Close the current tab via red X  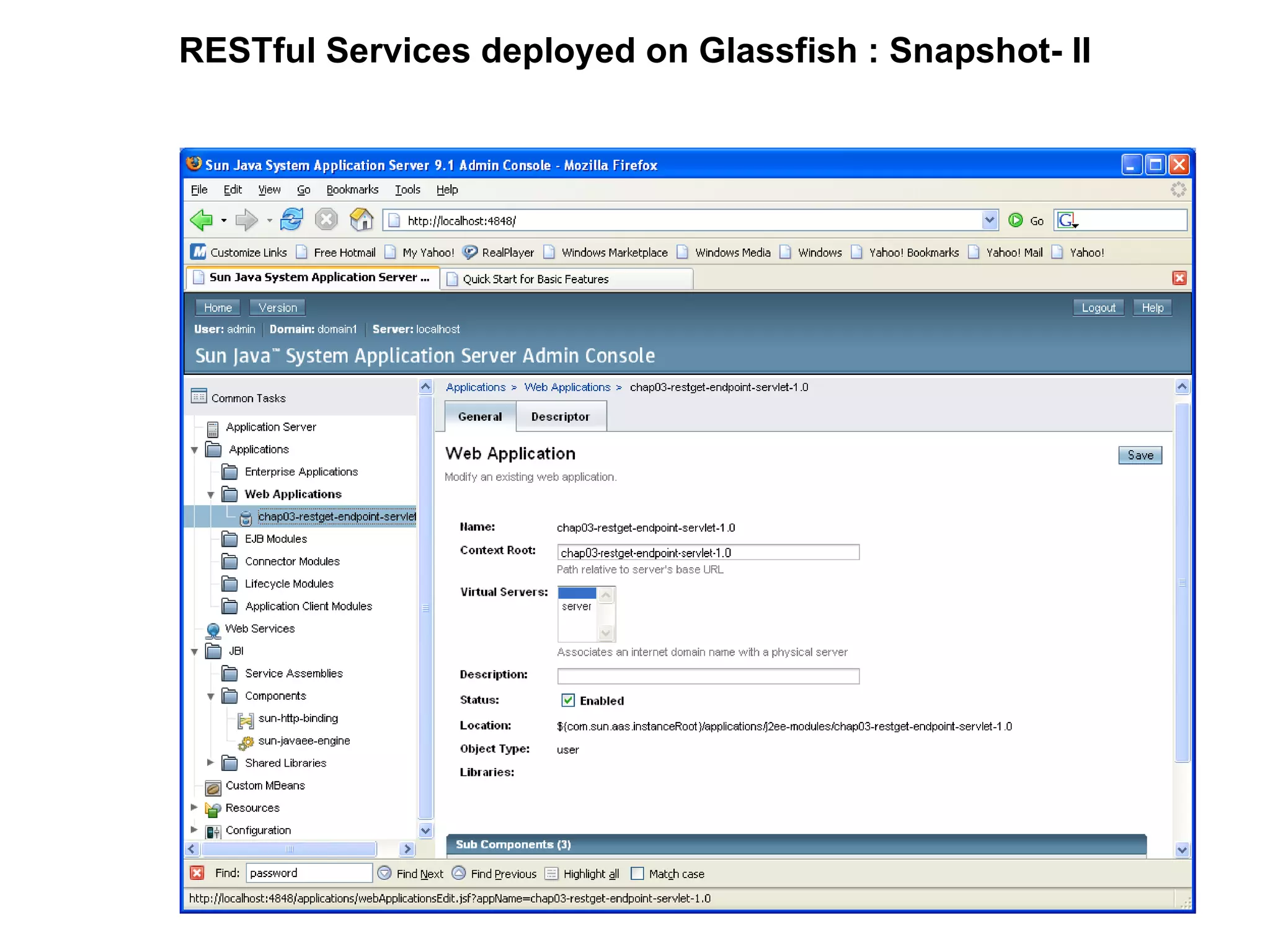1179,278
